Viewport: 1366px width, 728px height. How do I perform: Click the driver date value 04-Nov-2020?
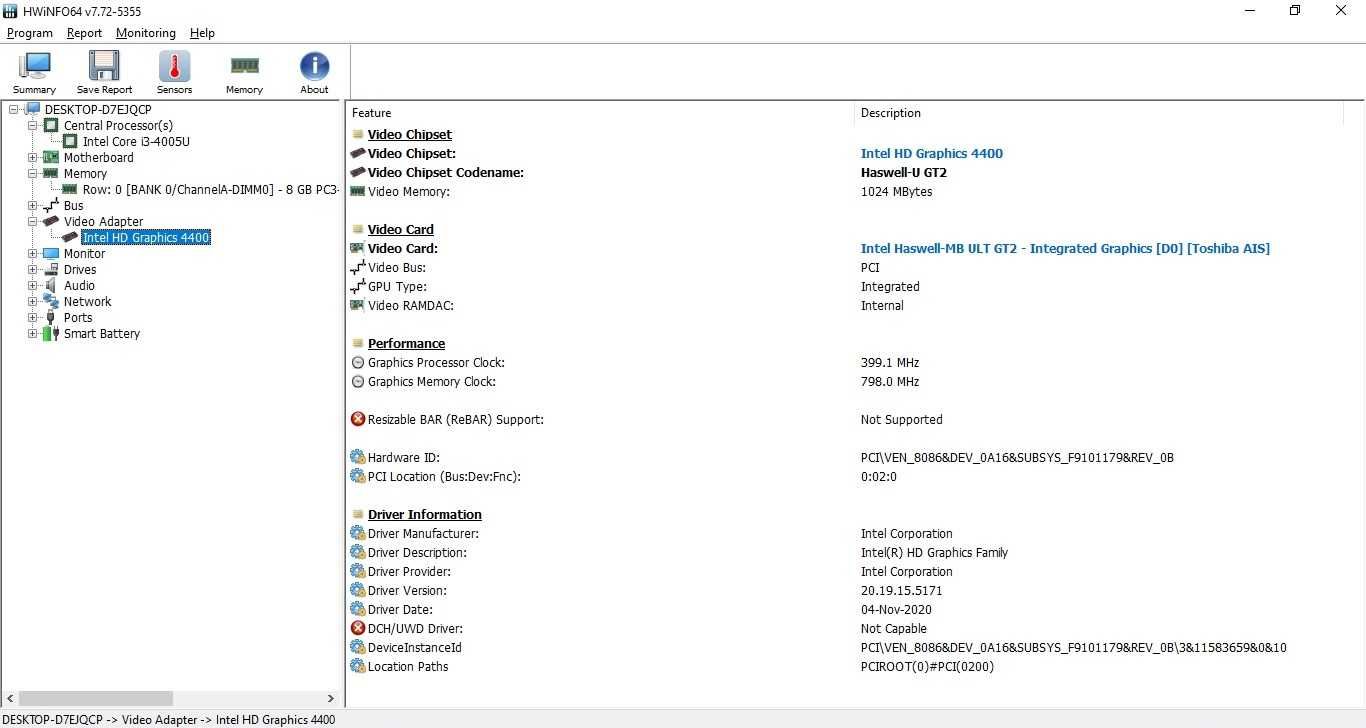(x=896, y=609)
